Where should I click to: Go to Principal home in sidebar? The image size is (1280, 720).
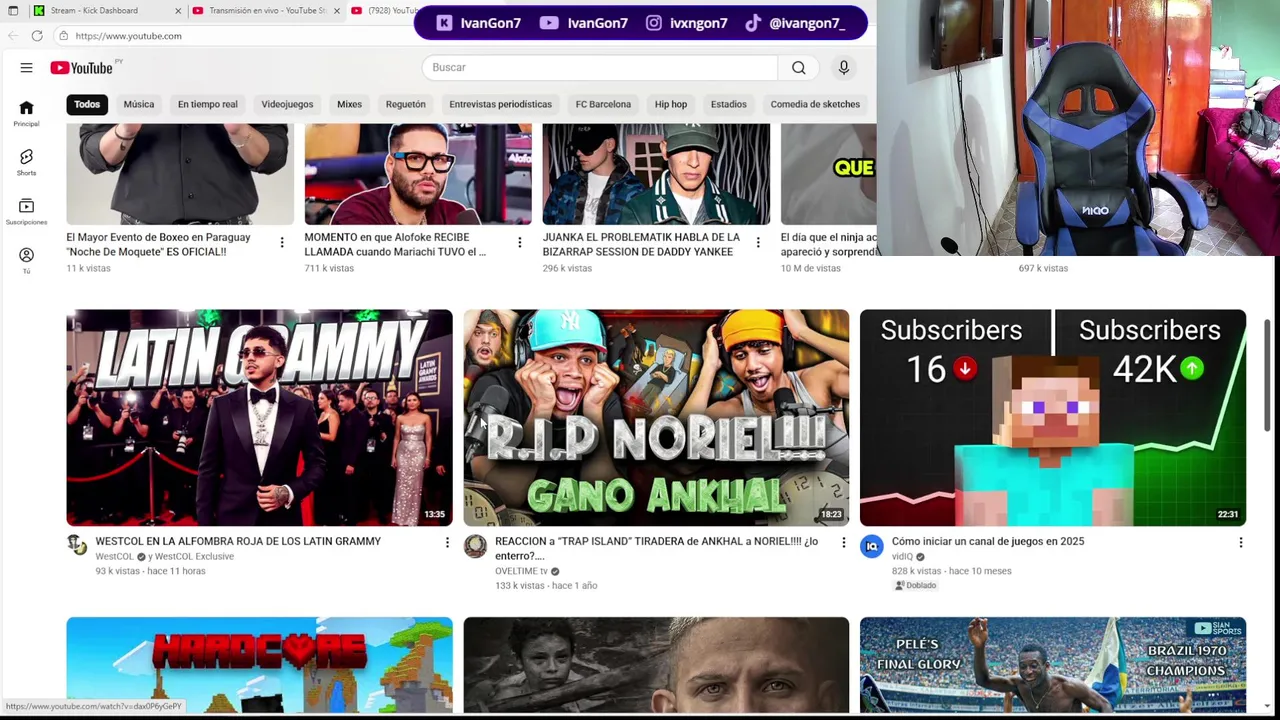(x=26, y=114)
